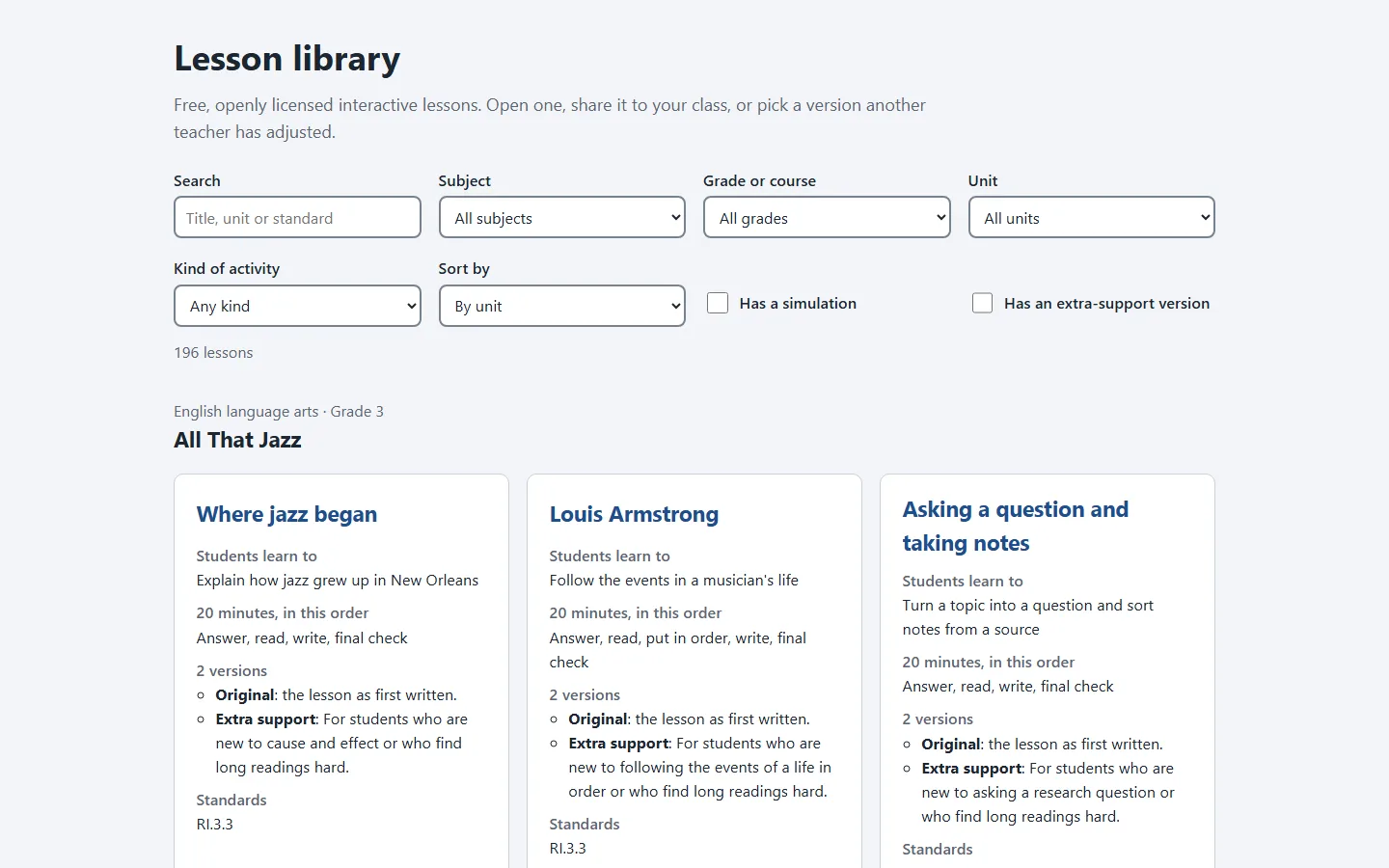Screen dimensions: 1389x868
Task: Click 'Follow the events in a musician's life'
Action: tap(674, 580)
